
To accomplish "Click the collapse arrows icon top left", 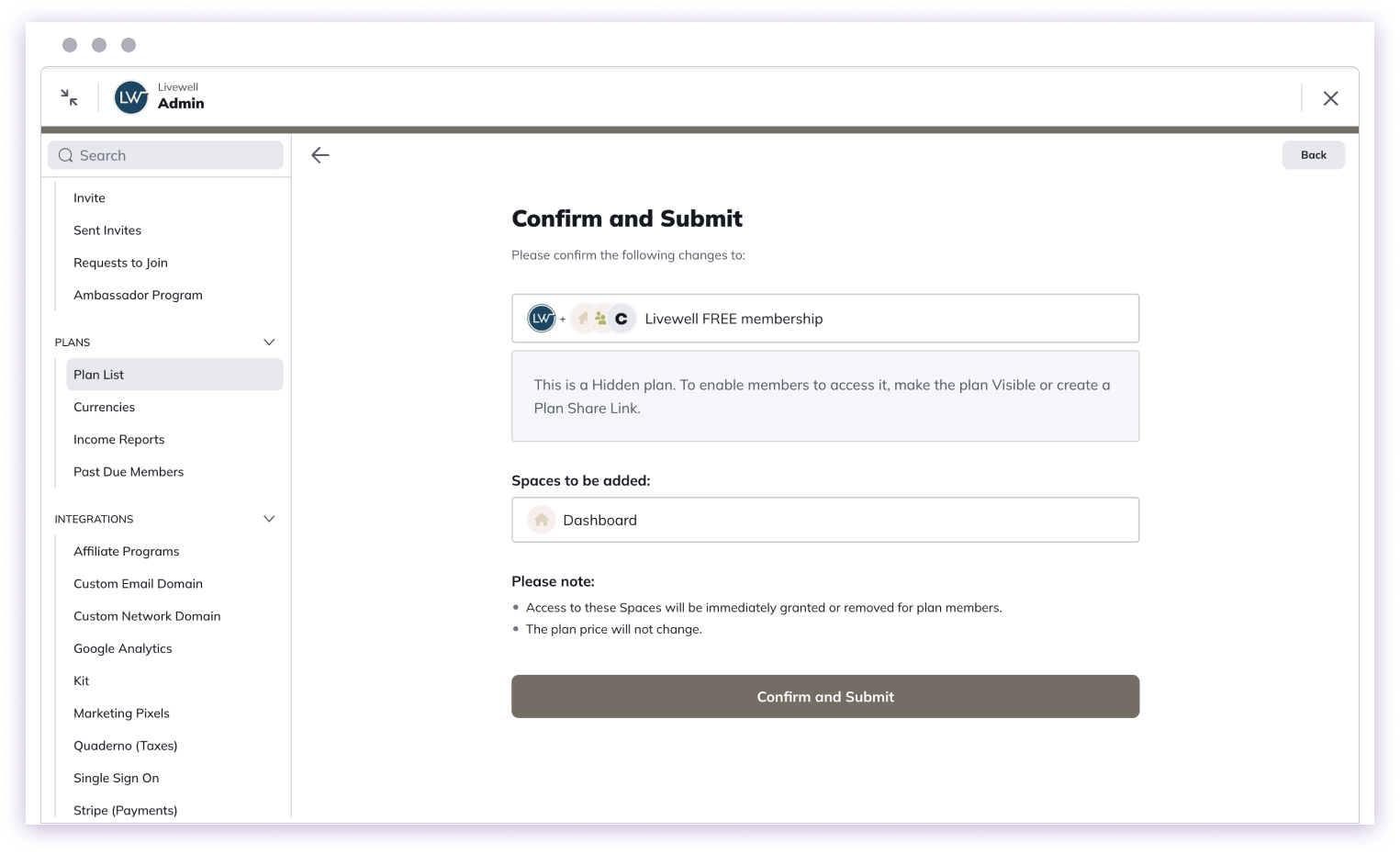I will 68,96.
